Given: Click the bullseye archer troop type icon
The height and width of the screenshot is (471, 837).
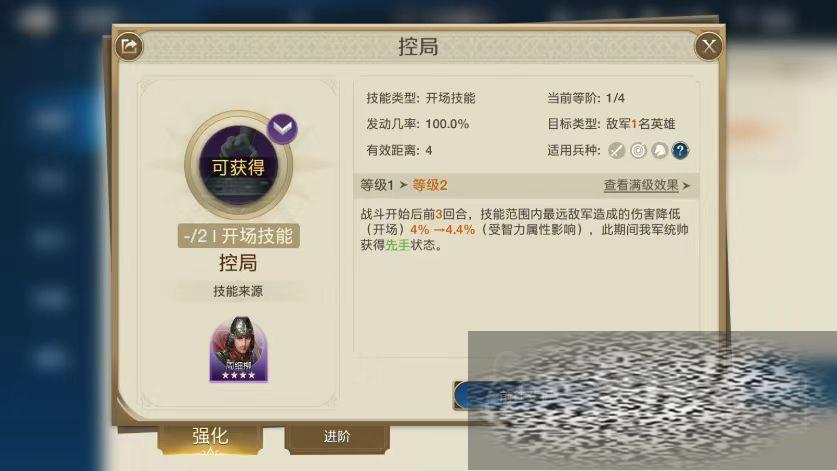Looking at the screenshot, I should pos(638,151).
